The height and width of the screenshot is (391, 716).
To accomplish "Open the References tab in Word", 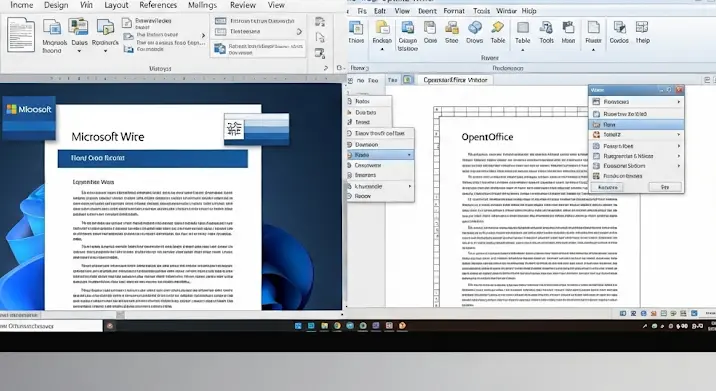I will (158, 5).
